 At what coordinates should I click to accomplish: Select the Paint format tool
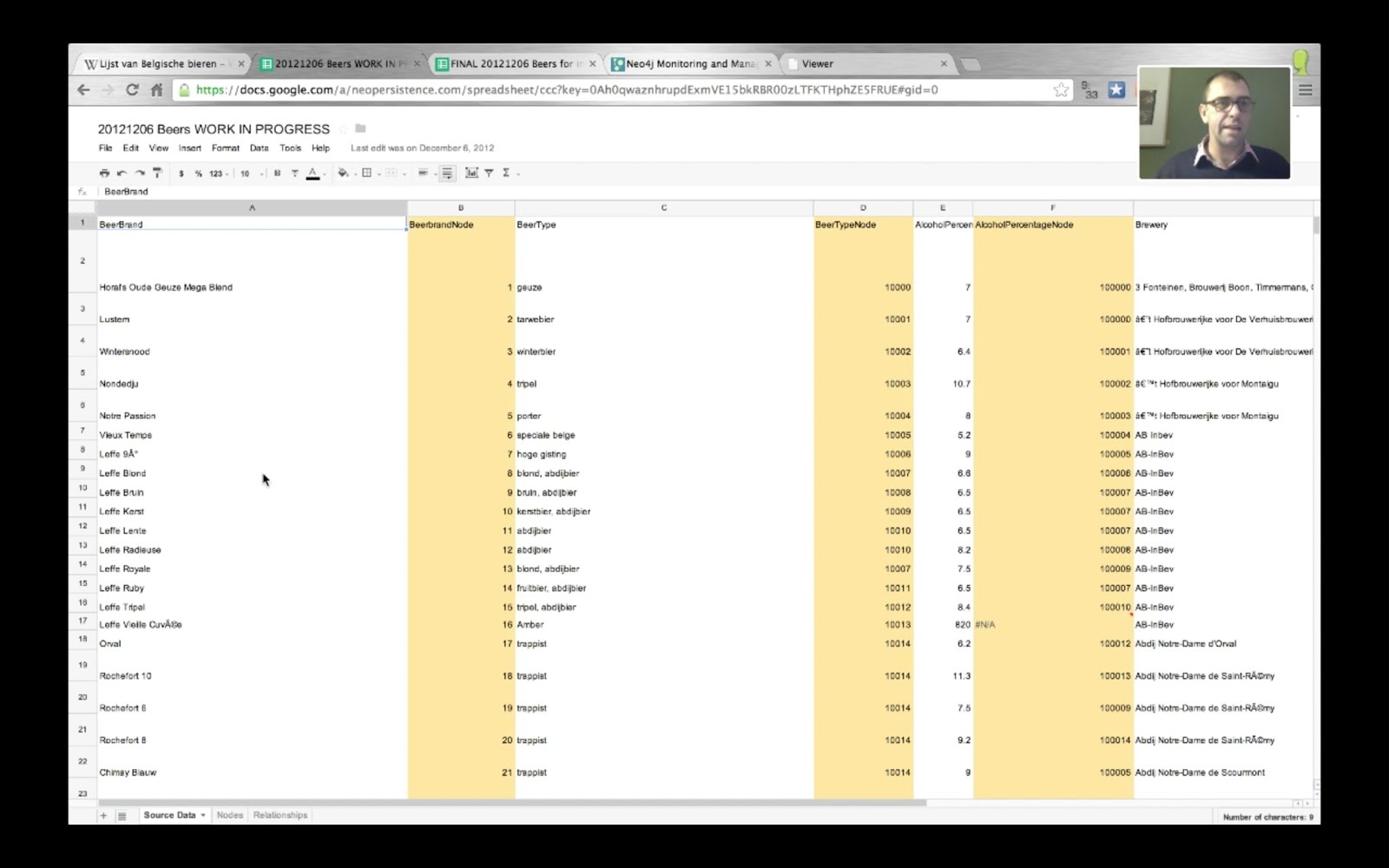pyautogui.click(x=157, y=173)
